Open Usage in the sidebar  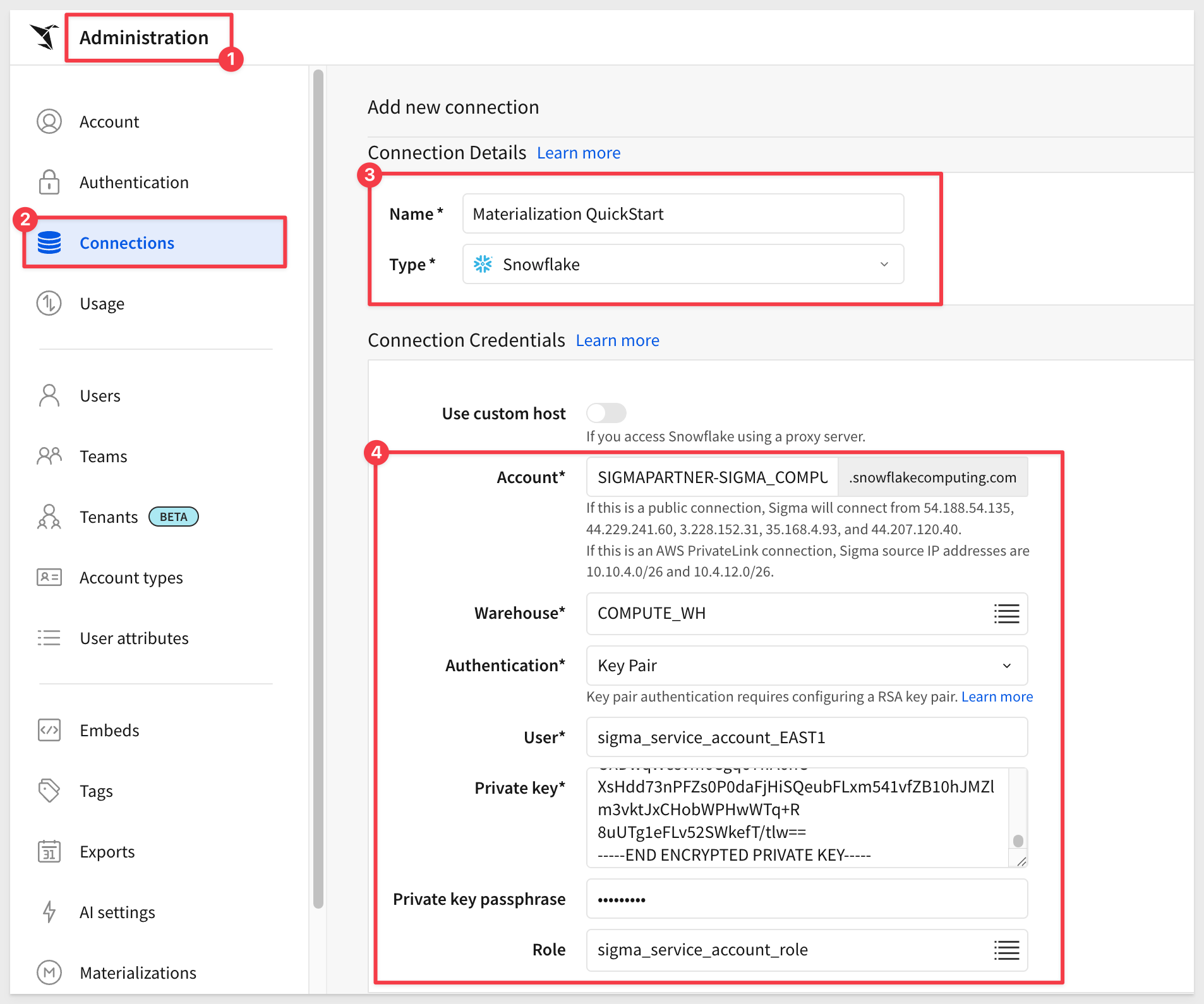[x=102, y=304]
